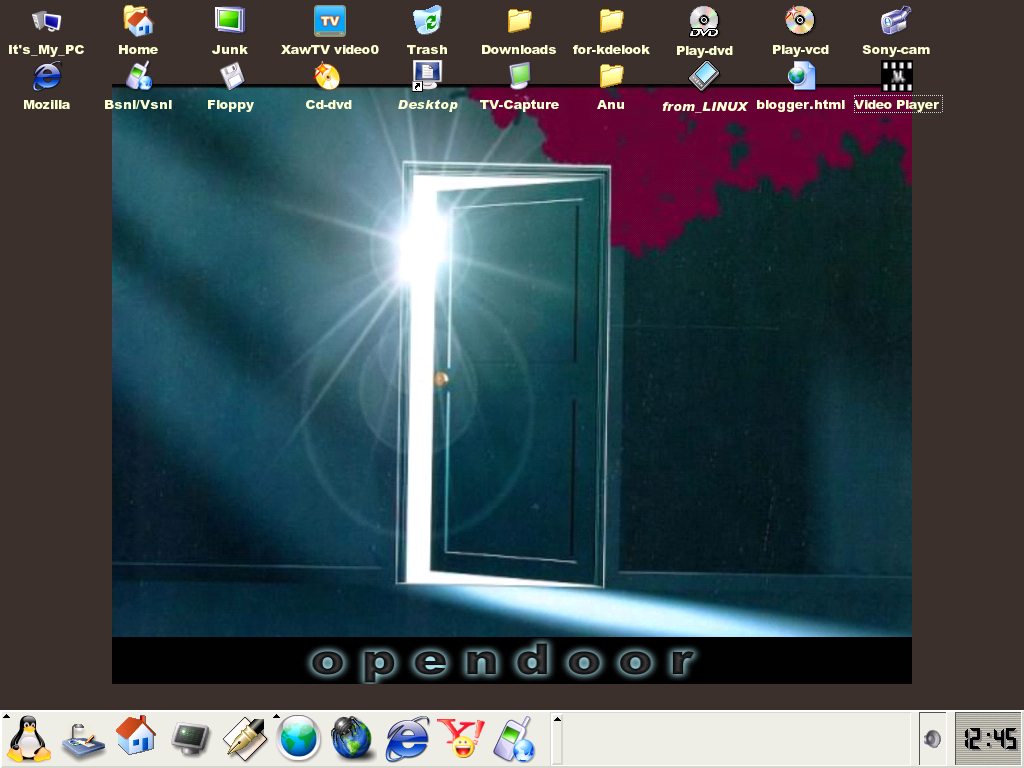Viewport: 1024px width, 768px height.
Task: Open the Home house icon in the panel
Action: 136,736
